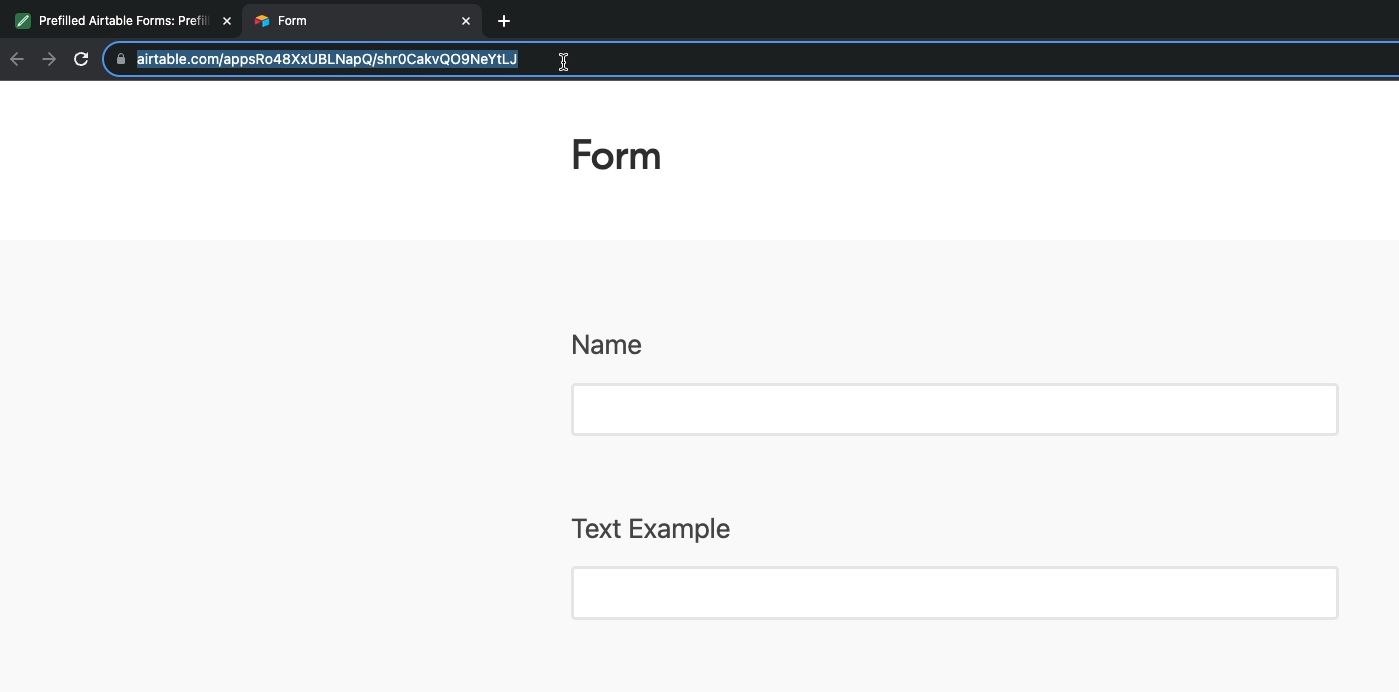1399x692 pixels.
Task: Open a new browser tab
Action: point(504,21)
